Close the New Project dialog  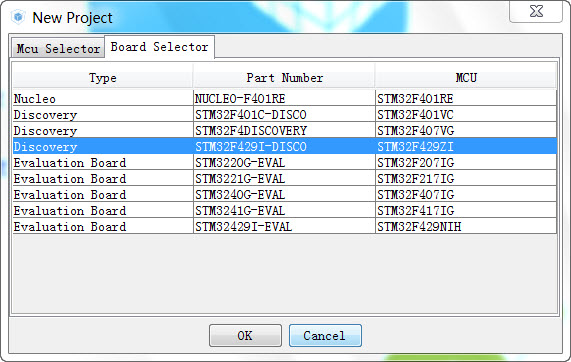(536, 12)
